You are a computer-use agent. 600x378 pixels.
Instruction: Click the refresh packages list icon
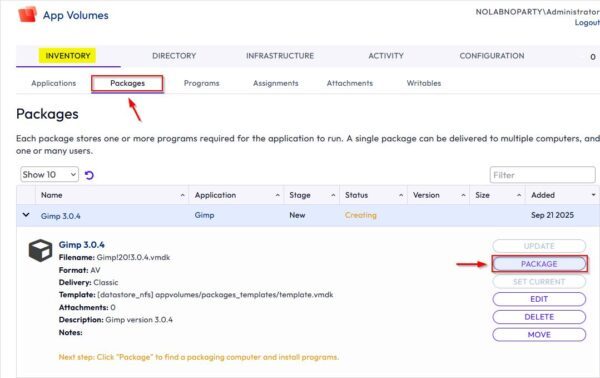89,175
